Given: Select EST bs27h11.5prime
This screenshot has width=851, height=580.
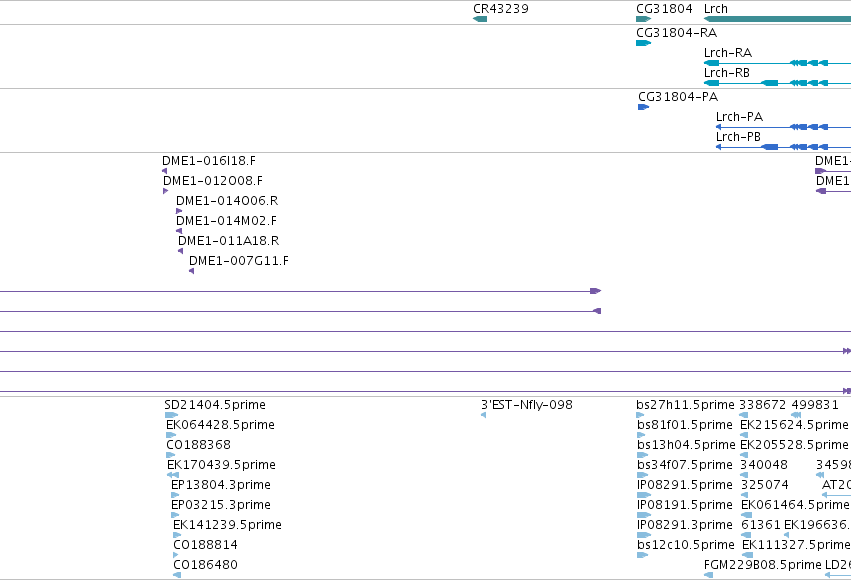Looking at the screenshot, I should [x=685, y=405].
